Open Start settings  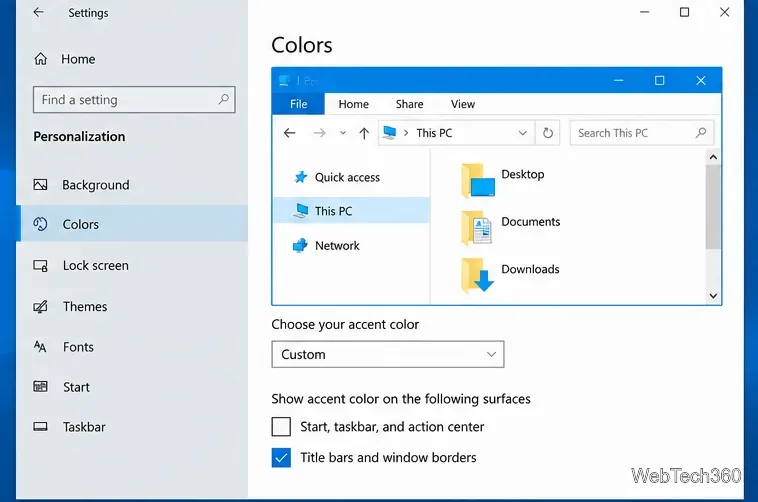131,387
